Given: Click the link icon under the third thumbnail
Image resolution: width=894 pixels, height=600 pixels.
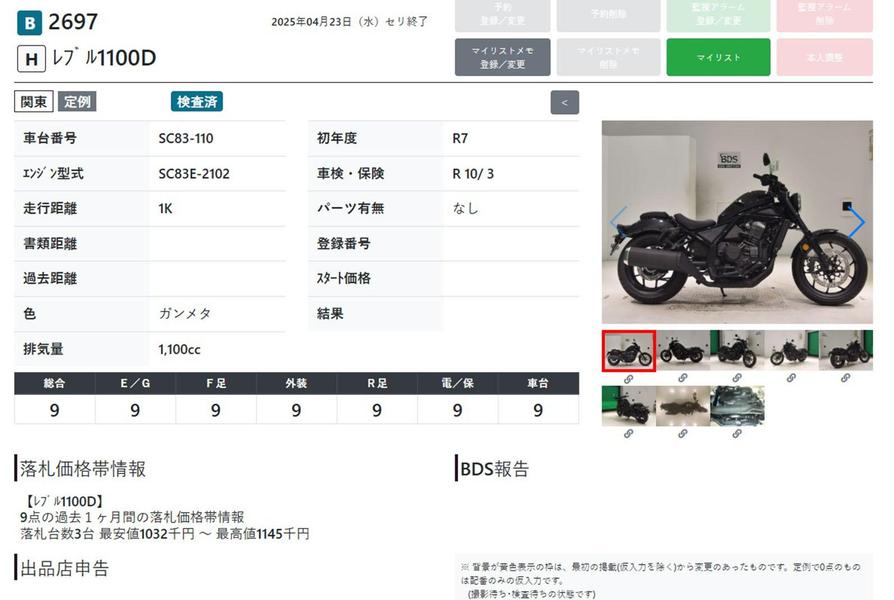Looking at the screenshot, I should tap(736, 379).
